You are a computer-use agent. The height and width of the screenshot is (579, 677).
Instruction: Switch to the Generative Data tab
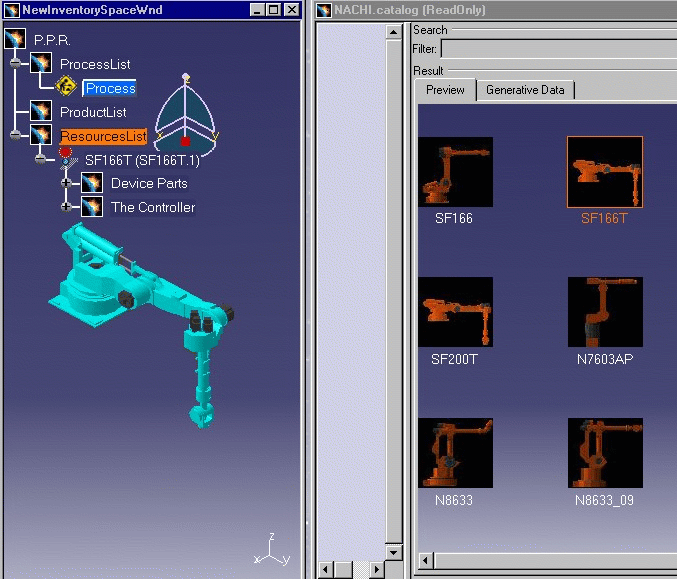pos(525,90)
